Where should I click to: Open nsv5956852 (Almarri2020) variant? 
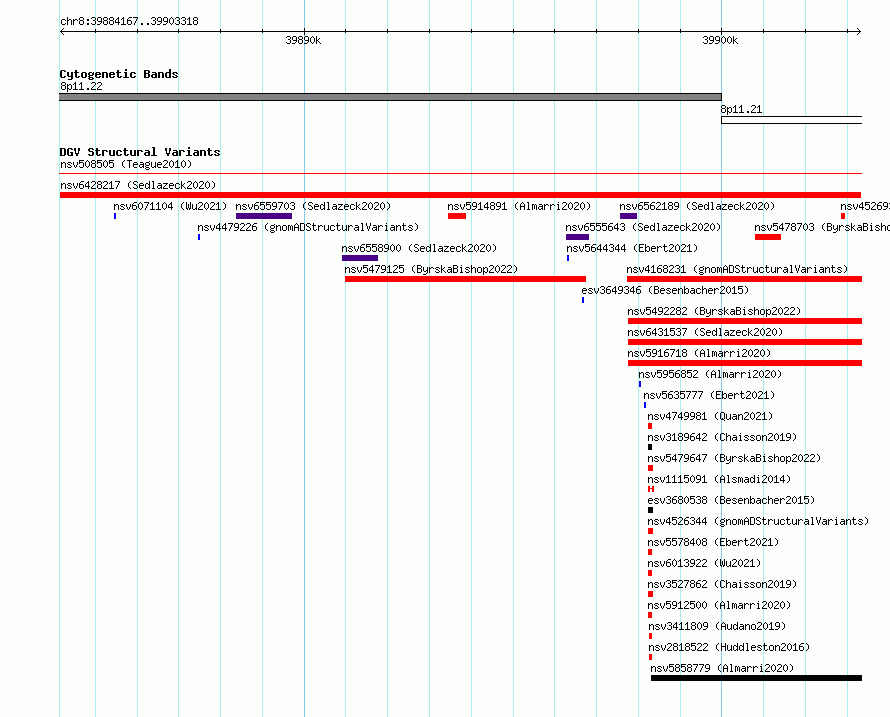[x=710, y=374]
